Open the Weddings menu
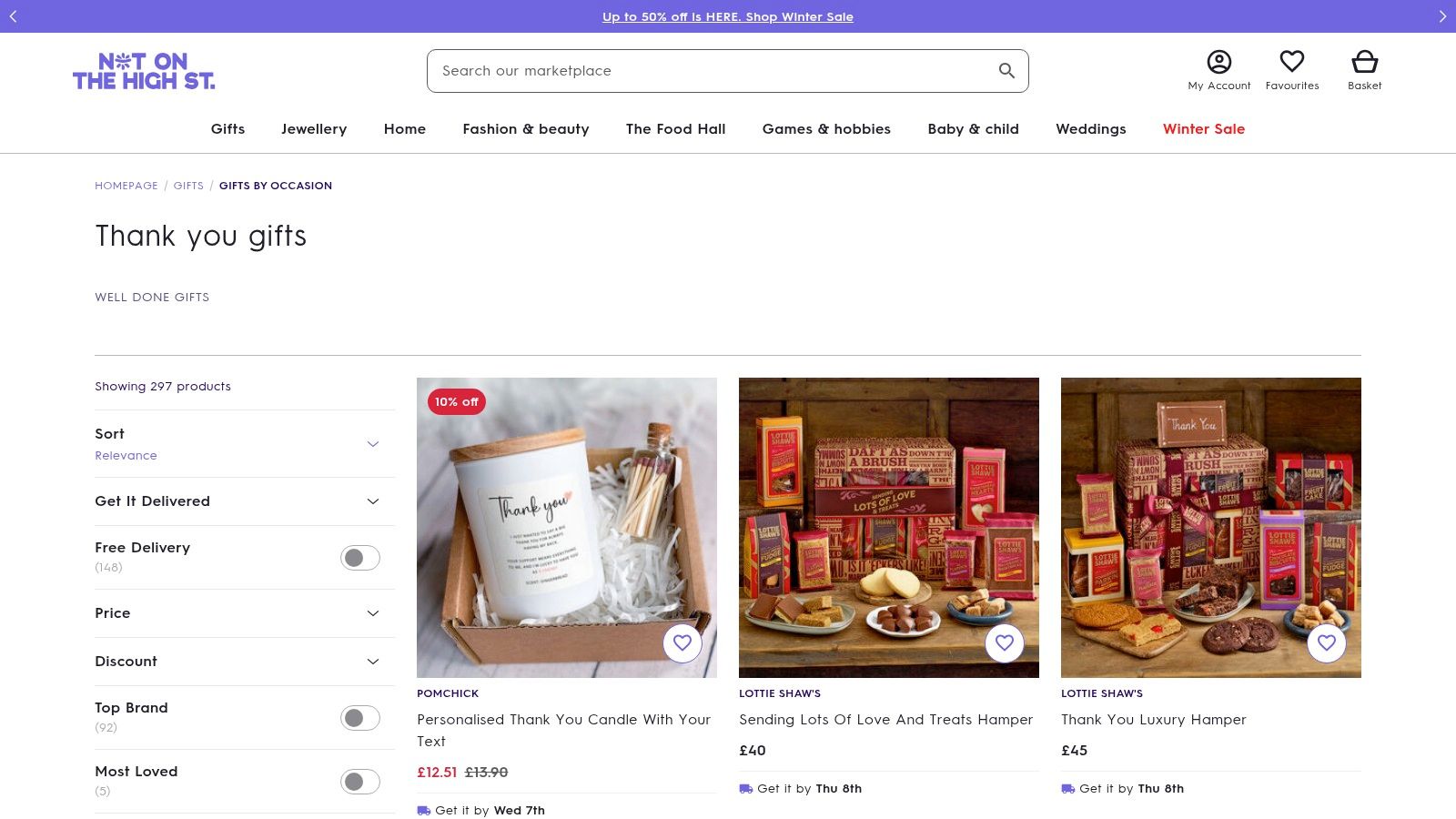 point(1091,129)
